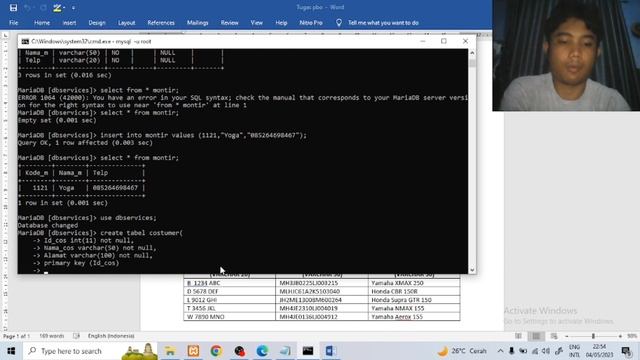Click 'W 7890 MNO' cell in Word table
The image size is (640, 360).
(229, 317)
